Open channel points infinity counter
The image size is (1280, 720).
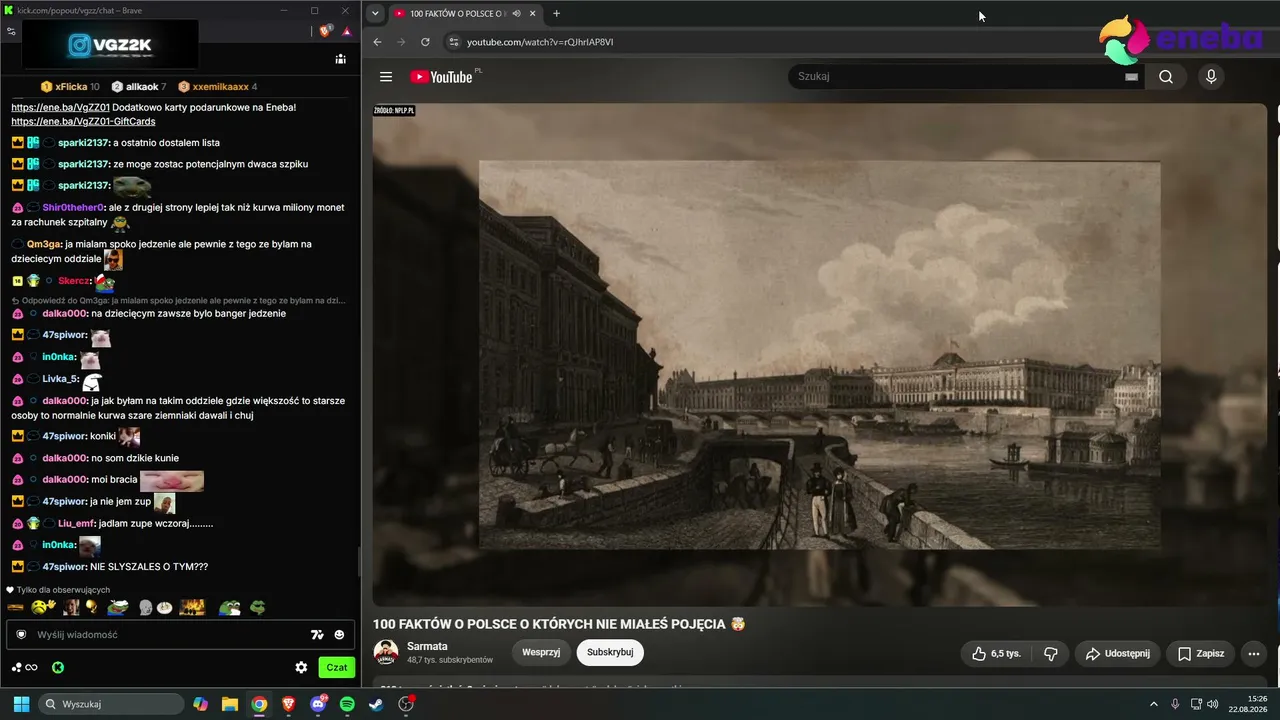tap(25, 667)
